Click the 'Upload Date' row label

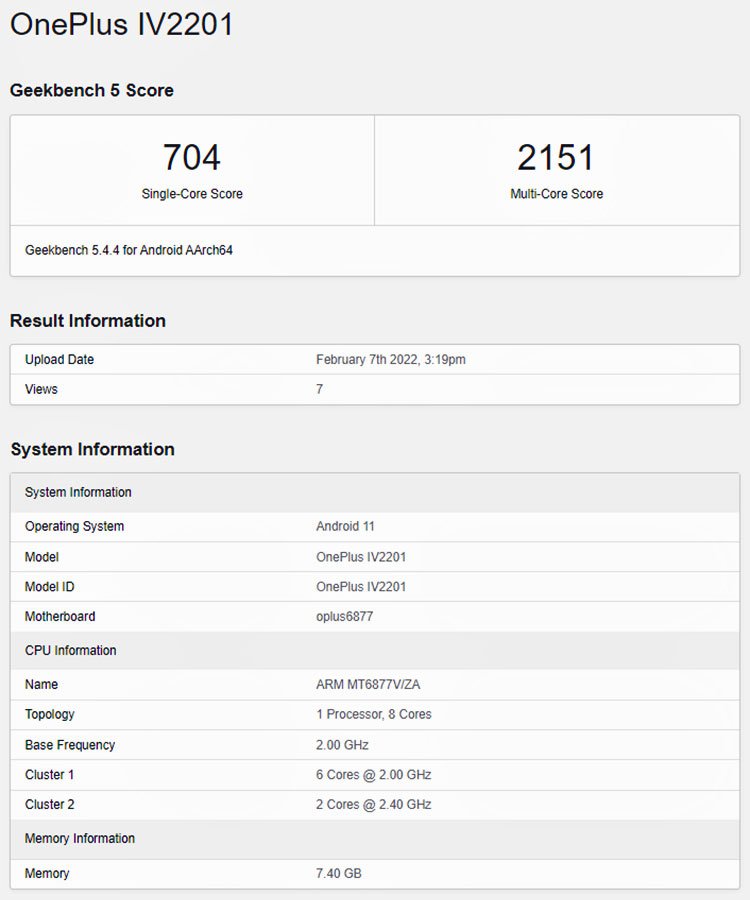point(59,359)
